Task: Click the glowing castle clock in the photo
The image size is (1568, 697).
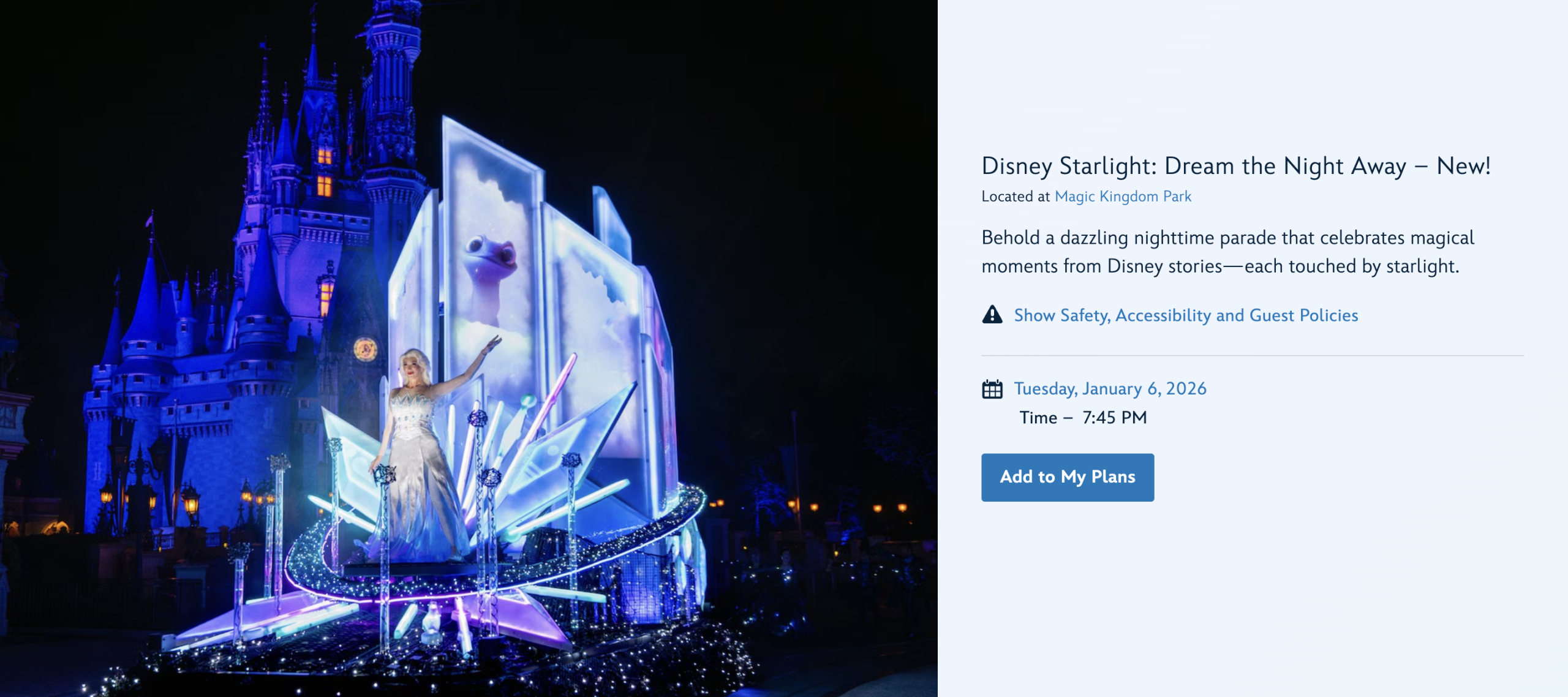Action: [x=365, y=350]
